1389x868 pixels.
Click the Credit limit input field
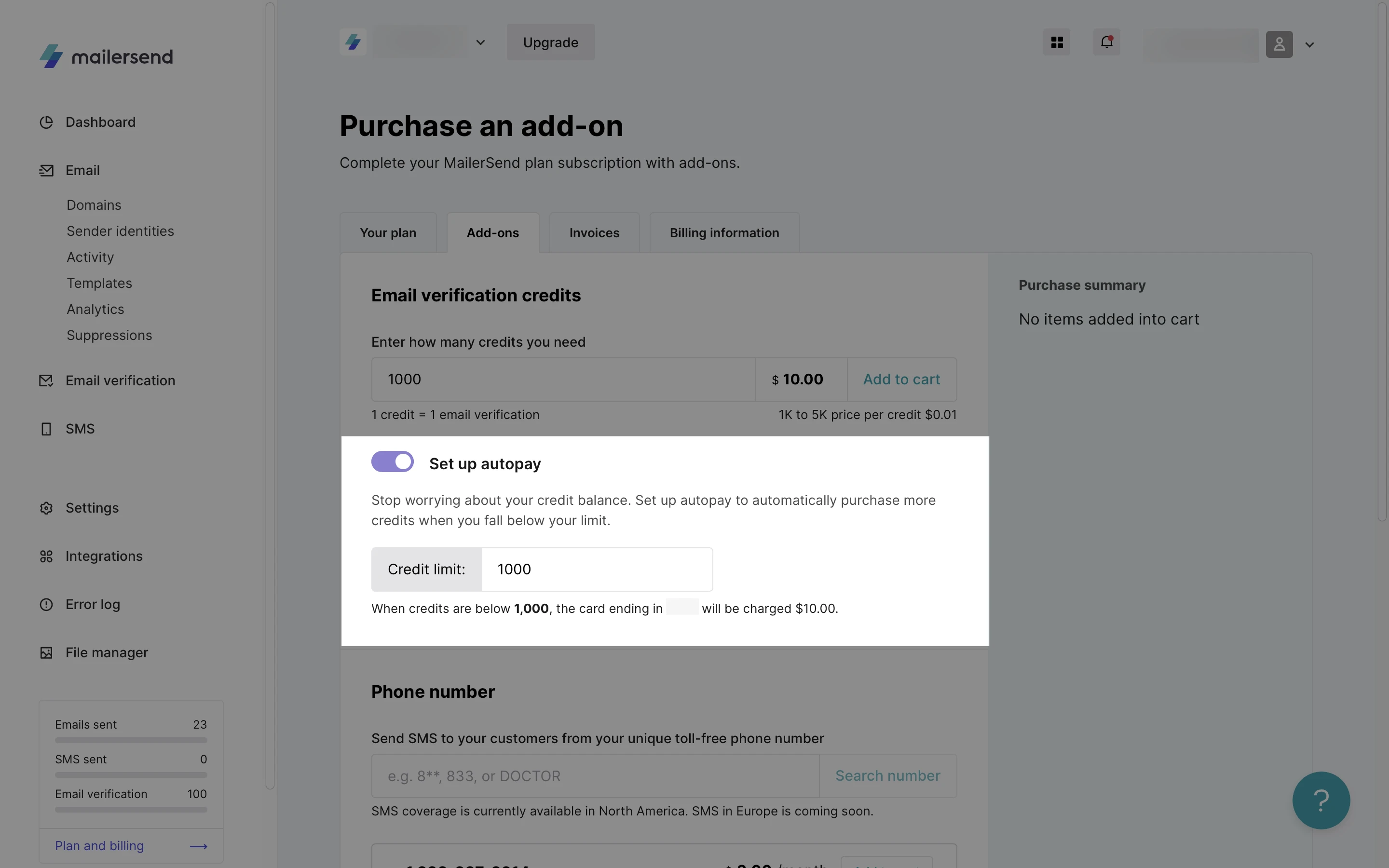(x=597, y=570)
